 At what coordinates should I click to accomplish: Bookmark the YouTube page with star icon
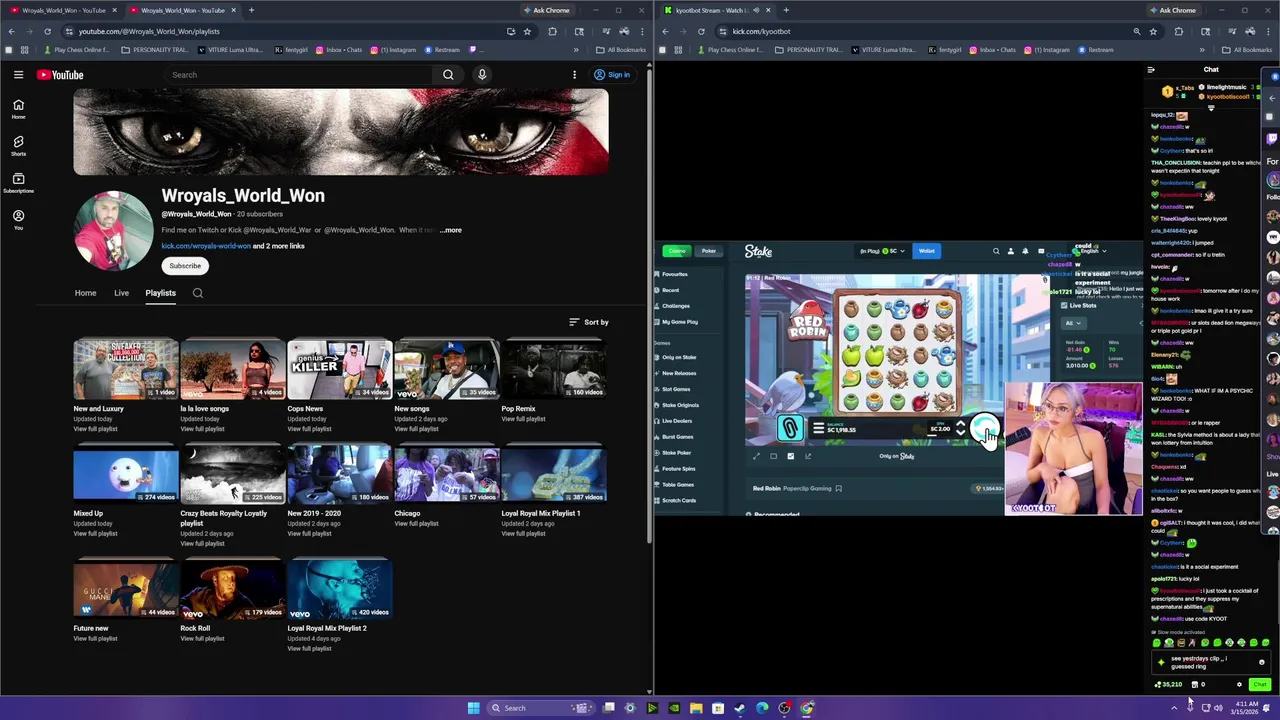(x=527, y=31)
